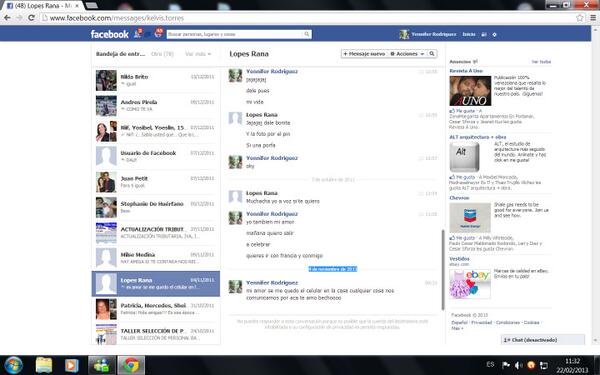Expand the 'Ver más' dropdown in inbox header
The image size is (600, 375).
(x=198, y=54)
